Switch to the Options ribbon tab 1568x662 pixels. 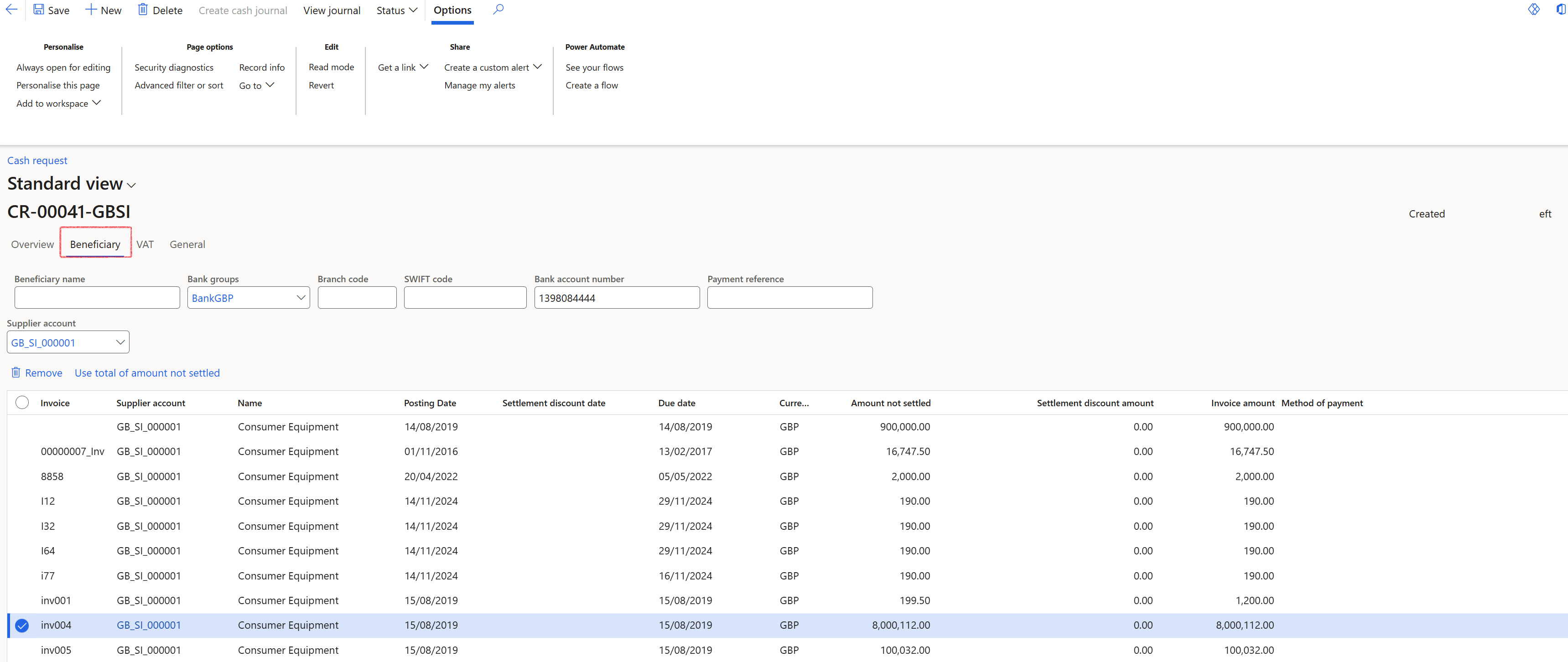[x=452, y=10]
